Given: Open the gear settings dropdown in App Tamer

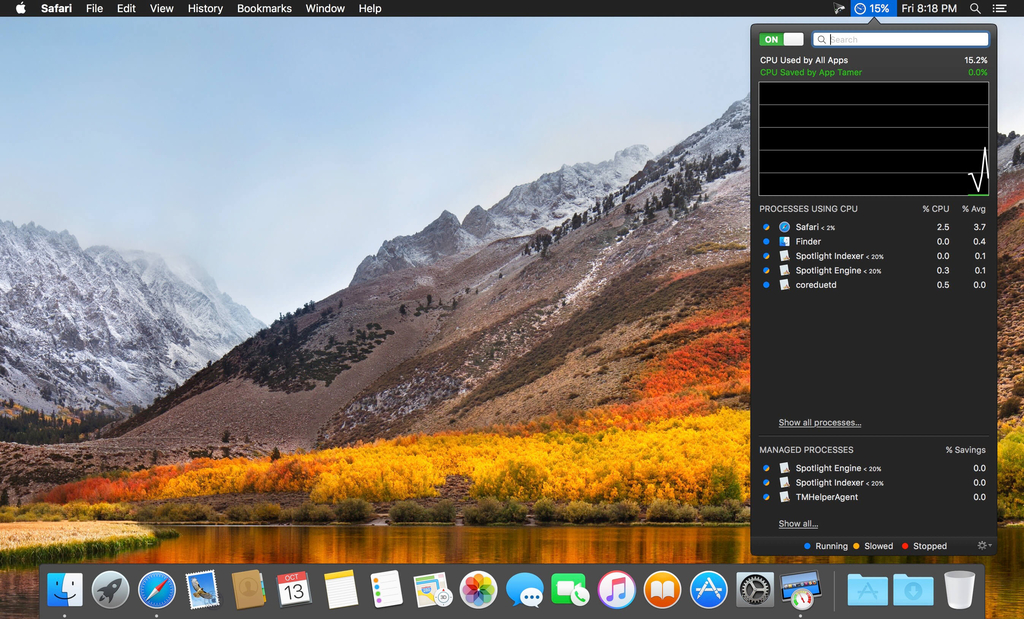Looking at the screenshot, I should point(985,546).
